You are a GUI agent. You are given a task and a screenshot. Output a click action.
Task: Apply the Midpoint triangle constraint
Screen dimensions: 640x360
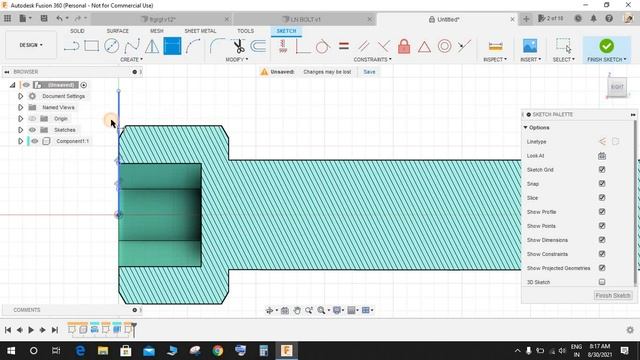(x=424, y=47)
